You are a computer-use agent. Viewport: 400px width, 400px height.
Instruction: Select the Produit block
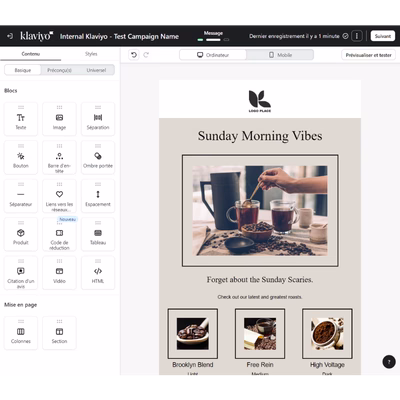coord(21,234)
